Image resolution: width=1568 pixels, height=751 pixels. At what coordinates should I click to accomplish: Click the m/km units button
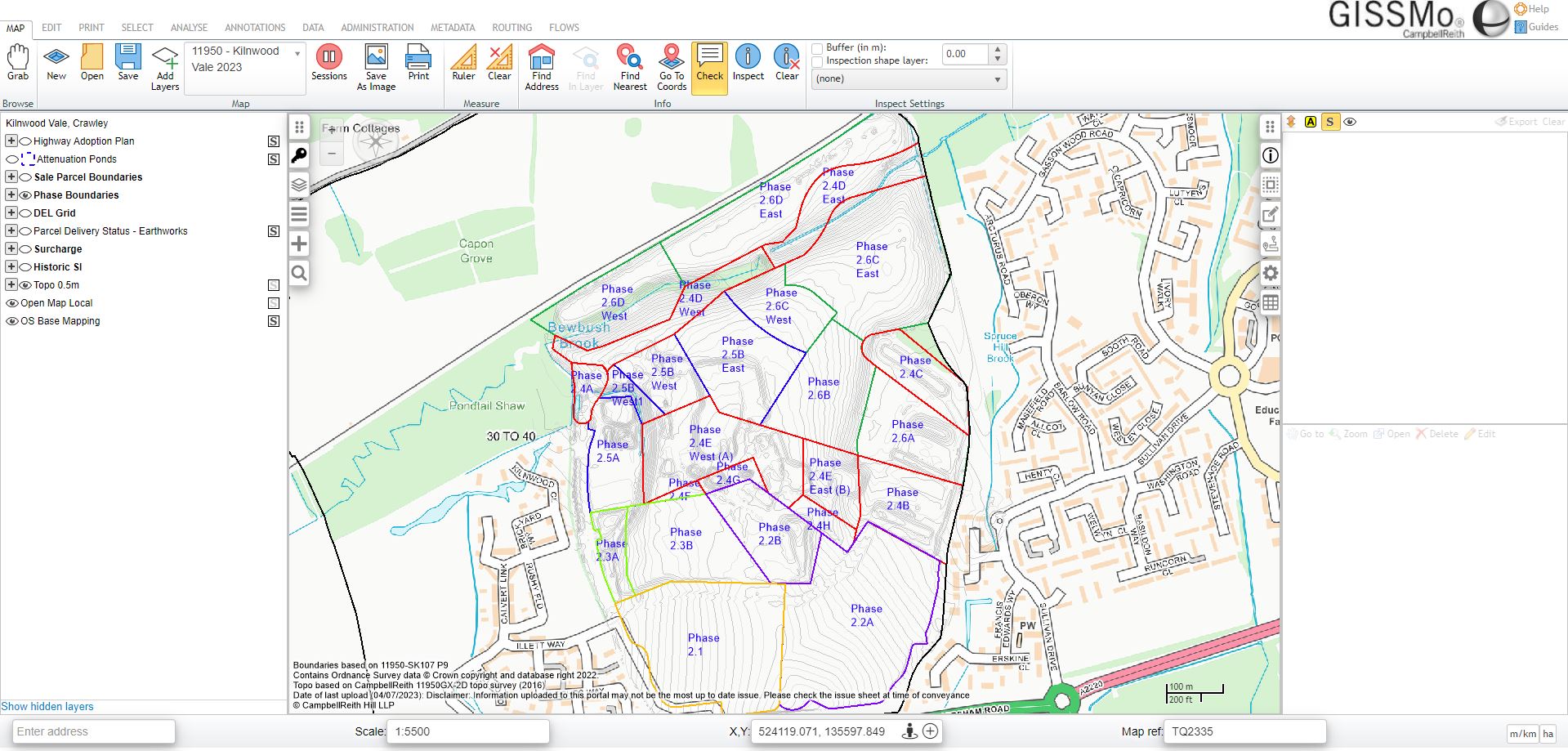(1522, 734)
